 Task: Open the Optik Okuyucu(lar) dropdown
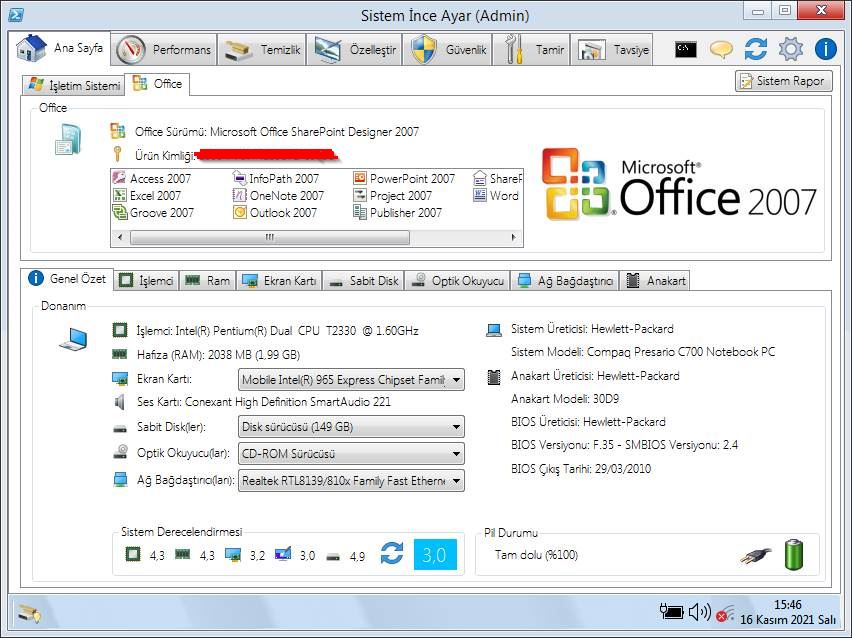[351, 453]
